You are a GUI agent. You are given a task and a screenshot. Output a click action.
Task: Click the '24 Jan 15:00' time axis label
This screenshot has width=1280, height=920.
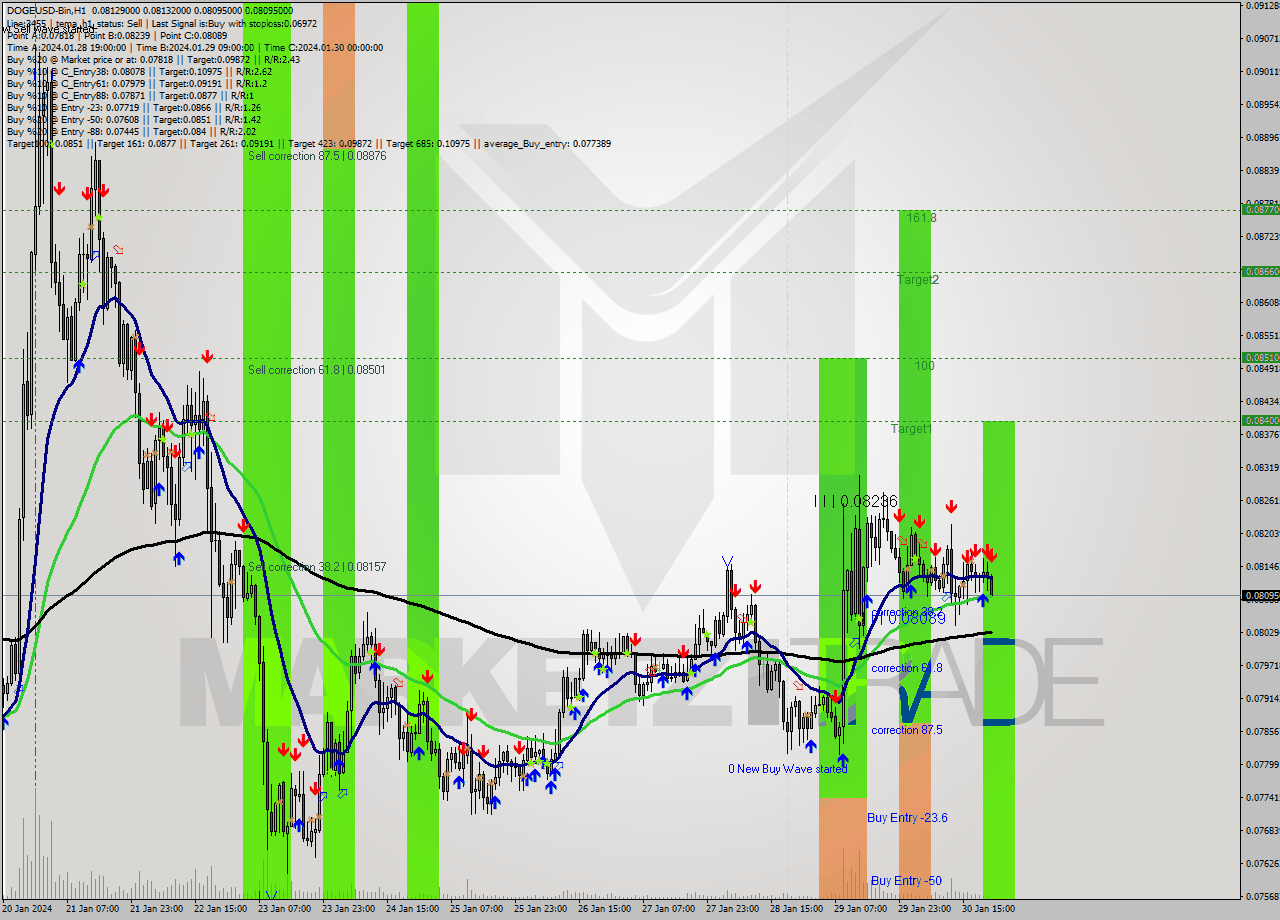pos(412,909)
